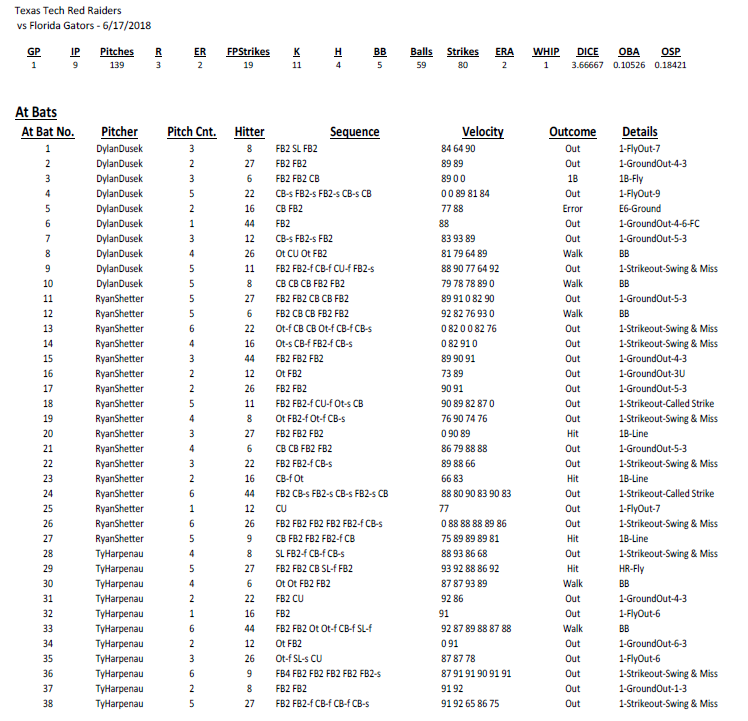Click pitcher 'RyanShetter' in at bat 11
This screenshot has height=721, width=748.
point(119,299)
